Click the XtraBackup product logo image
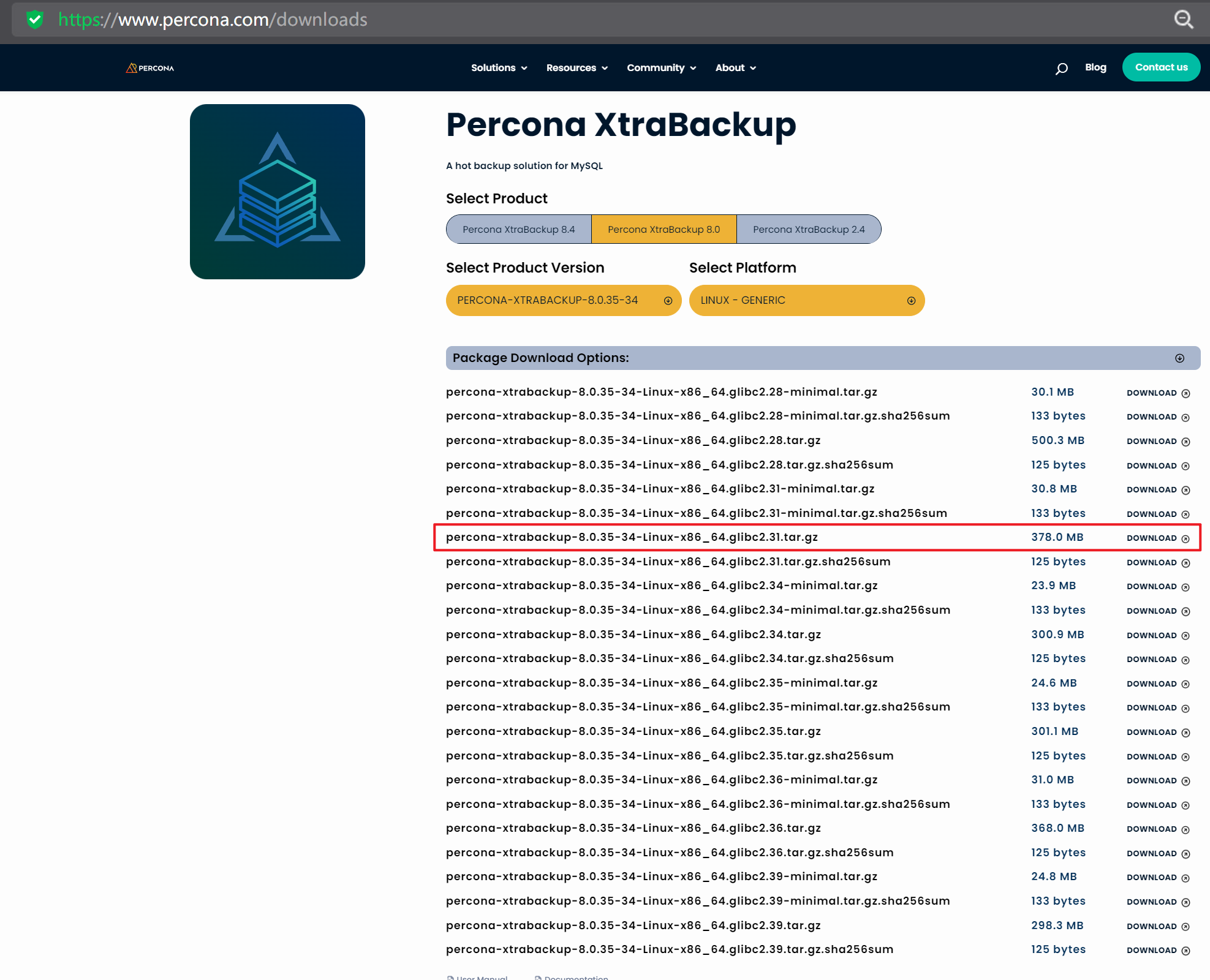This screenshot has height=980, width=1210. click(278, 192)
